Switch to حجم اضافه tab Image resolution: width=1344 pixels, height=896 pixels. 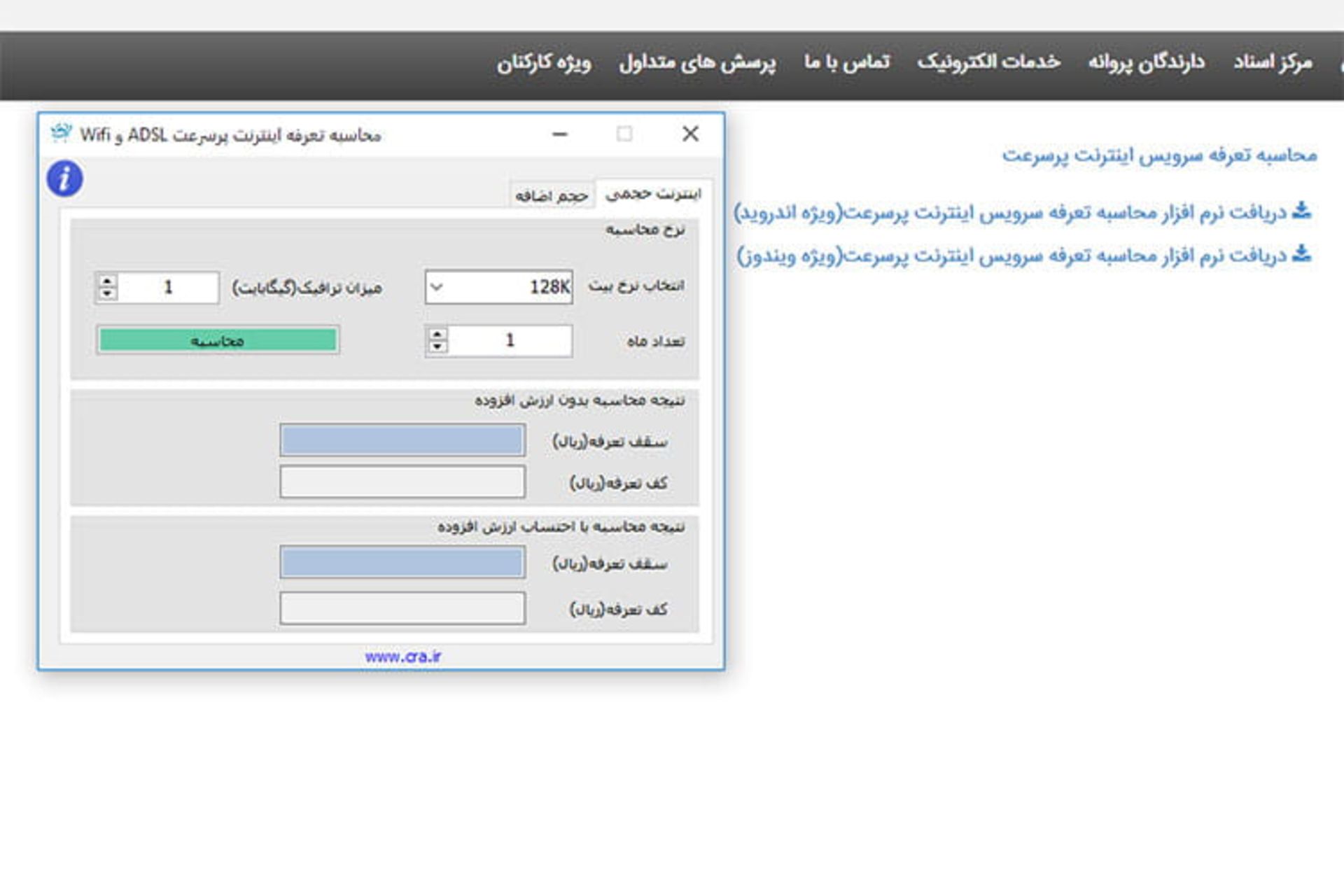(552, 196)
